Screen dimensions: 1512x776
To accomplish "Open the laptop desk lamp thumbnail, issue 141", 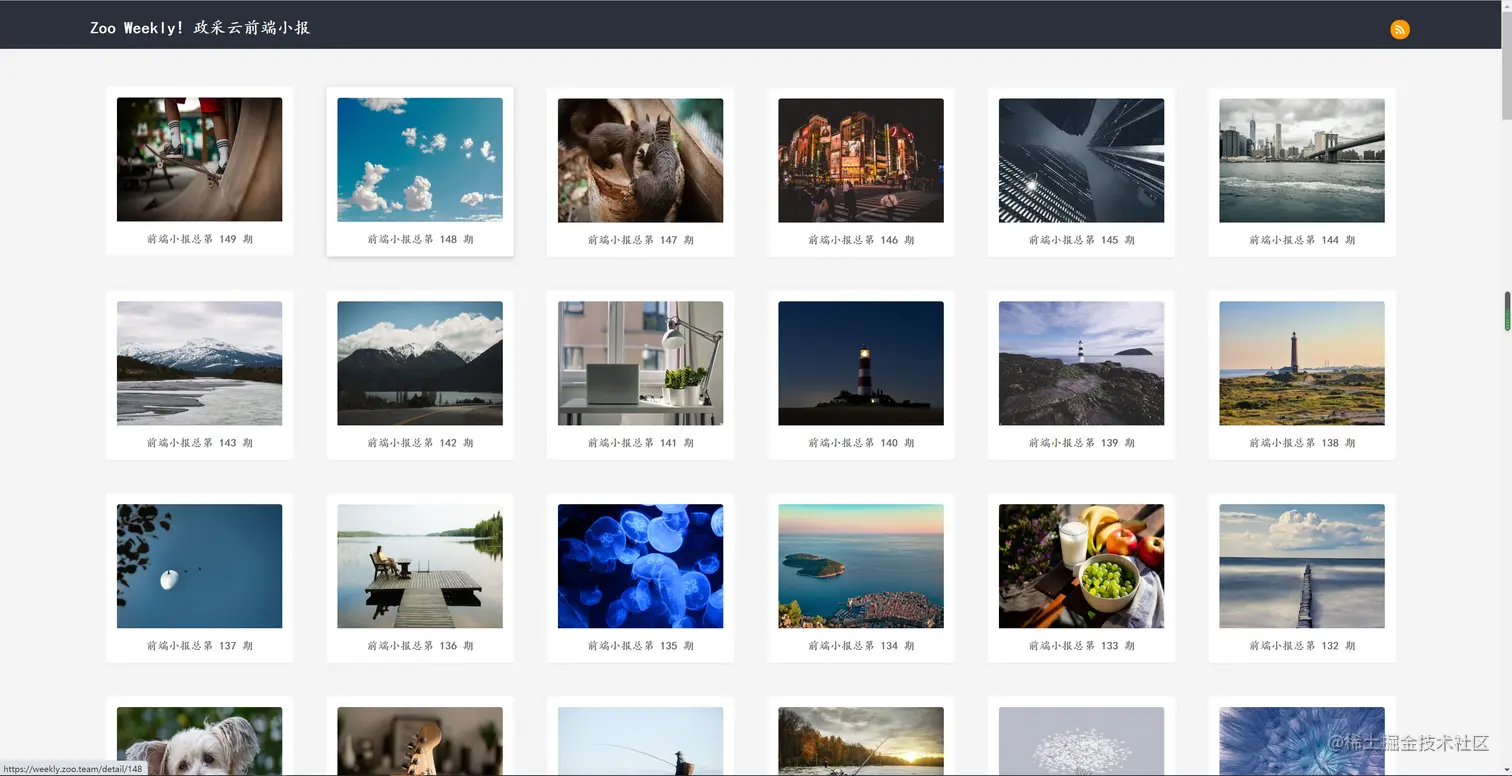I will tap(640, 363).
